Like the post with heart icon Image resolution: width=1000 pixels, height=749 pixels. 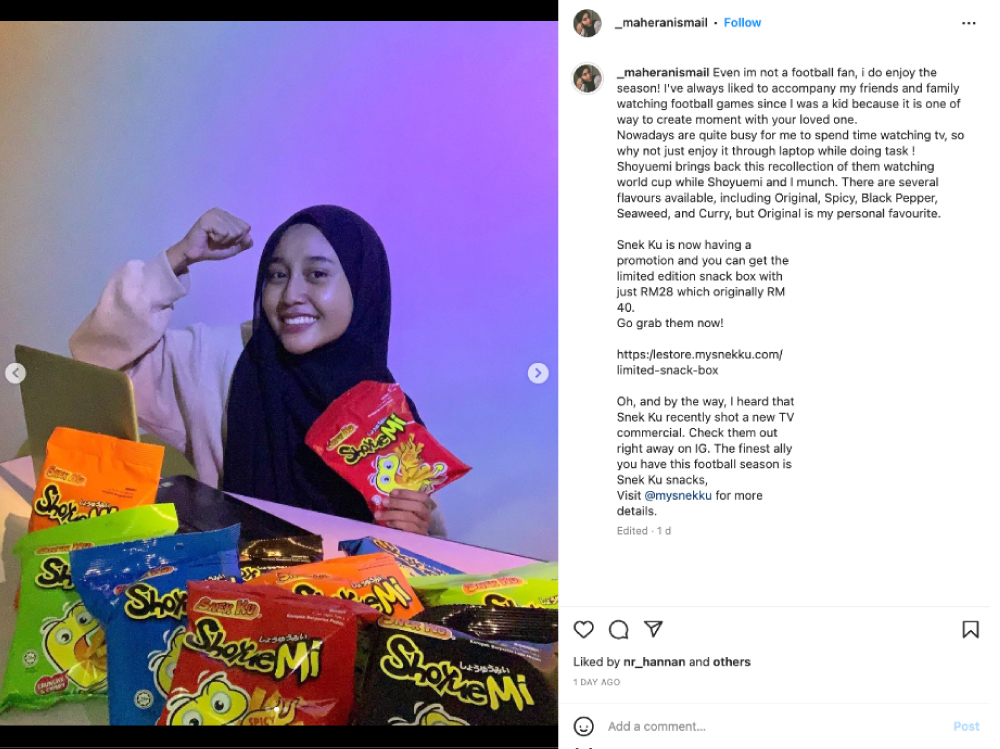[x=584, y=630]
